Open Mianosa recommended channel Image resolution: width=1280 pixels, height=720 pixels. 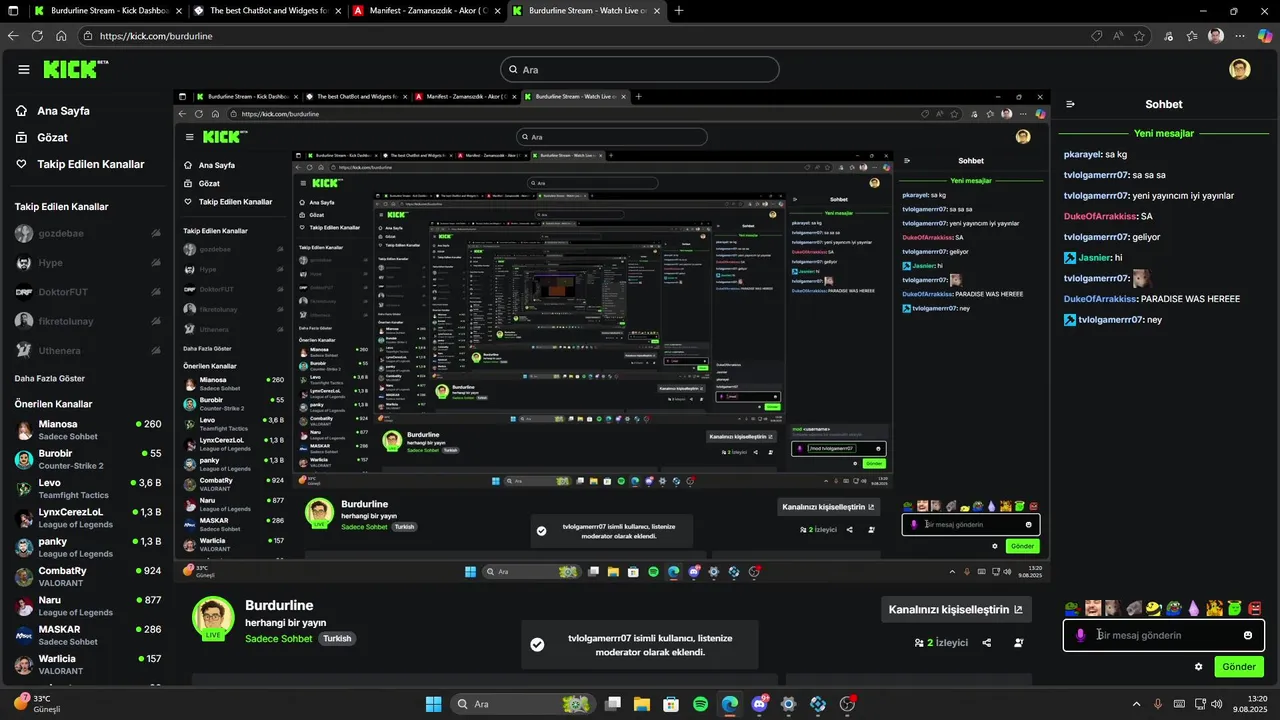pyautogui.click(x=87, y=430)
